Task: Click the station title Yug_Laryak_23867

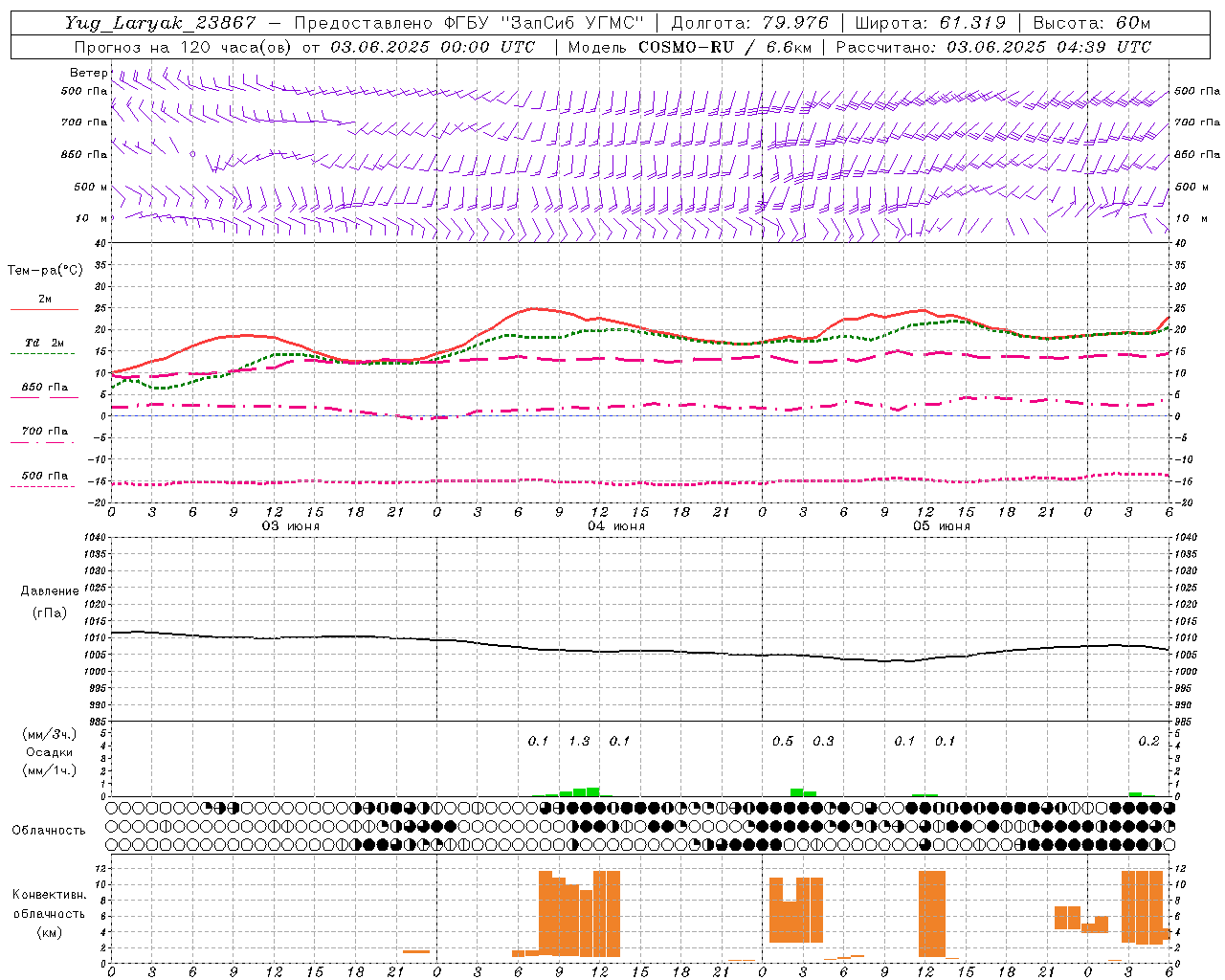Action: [161, 23]
